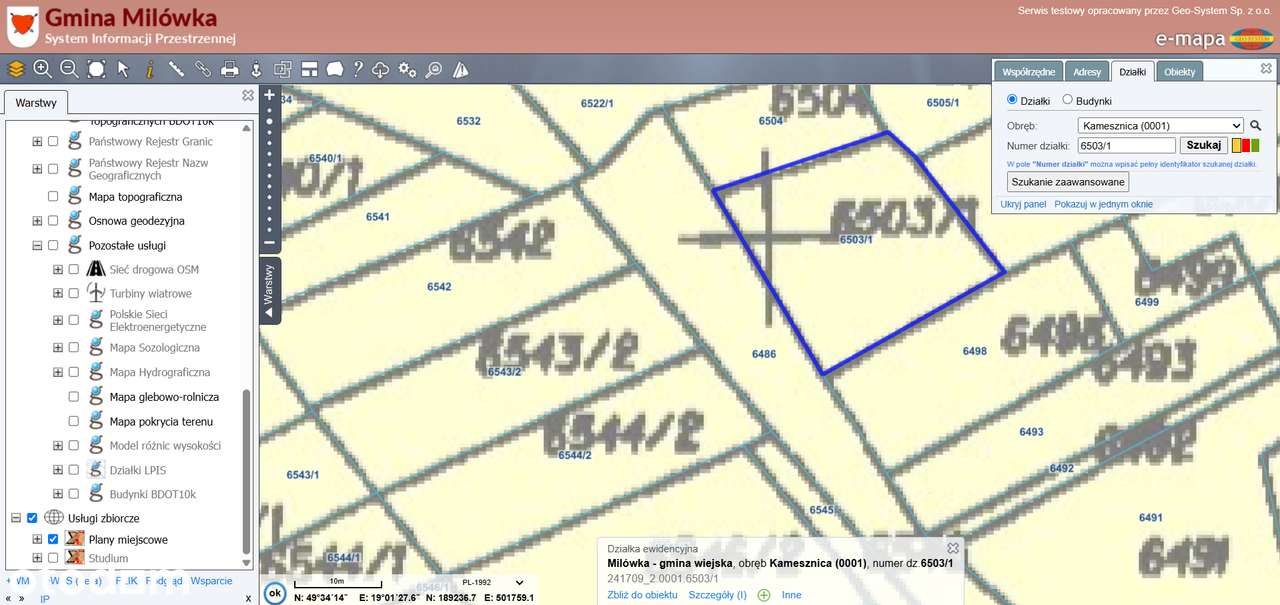Close the Warstwy layers panel
This screenshot has height=605, width=1280.
(248, 96)
